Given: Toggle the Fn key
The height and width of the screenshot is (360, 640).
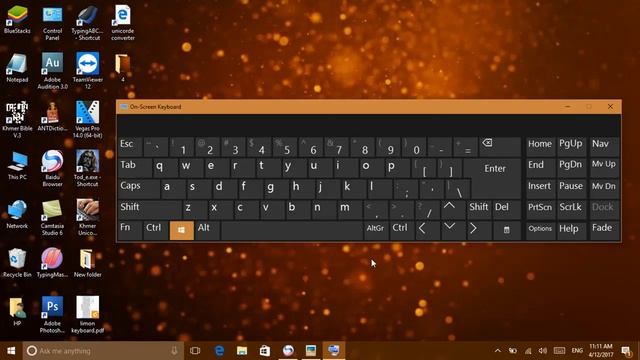Looking at the screenshot, I should pyautogui.click(x=130, y=230).
